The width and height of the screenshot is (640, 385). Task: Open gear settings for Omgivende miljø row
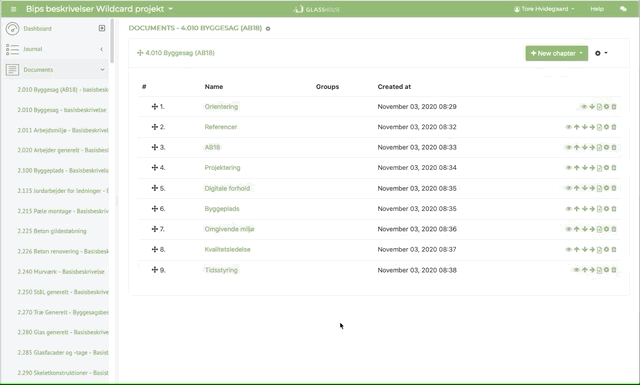pyautogui.click(x=607, y=229)
